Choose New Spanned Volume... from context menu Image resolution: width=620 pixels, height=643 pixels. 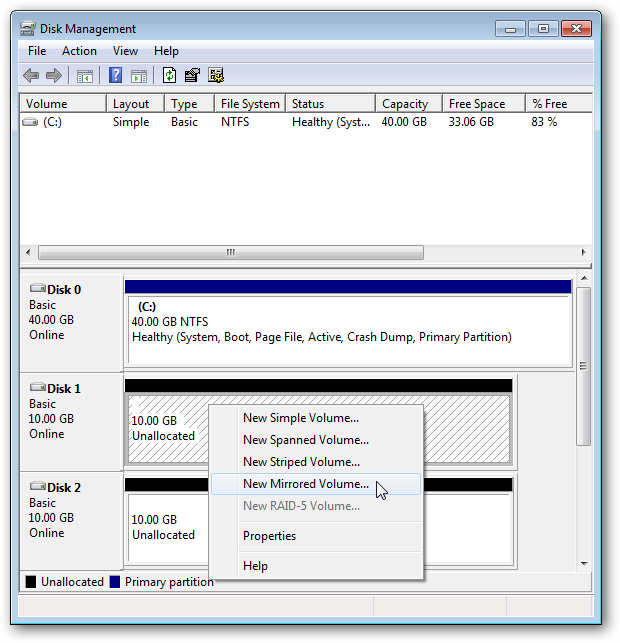pyautogui.click(x=316, y=440)
